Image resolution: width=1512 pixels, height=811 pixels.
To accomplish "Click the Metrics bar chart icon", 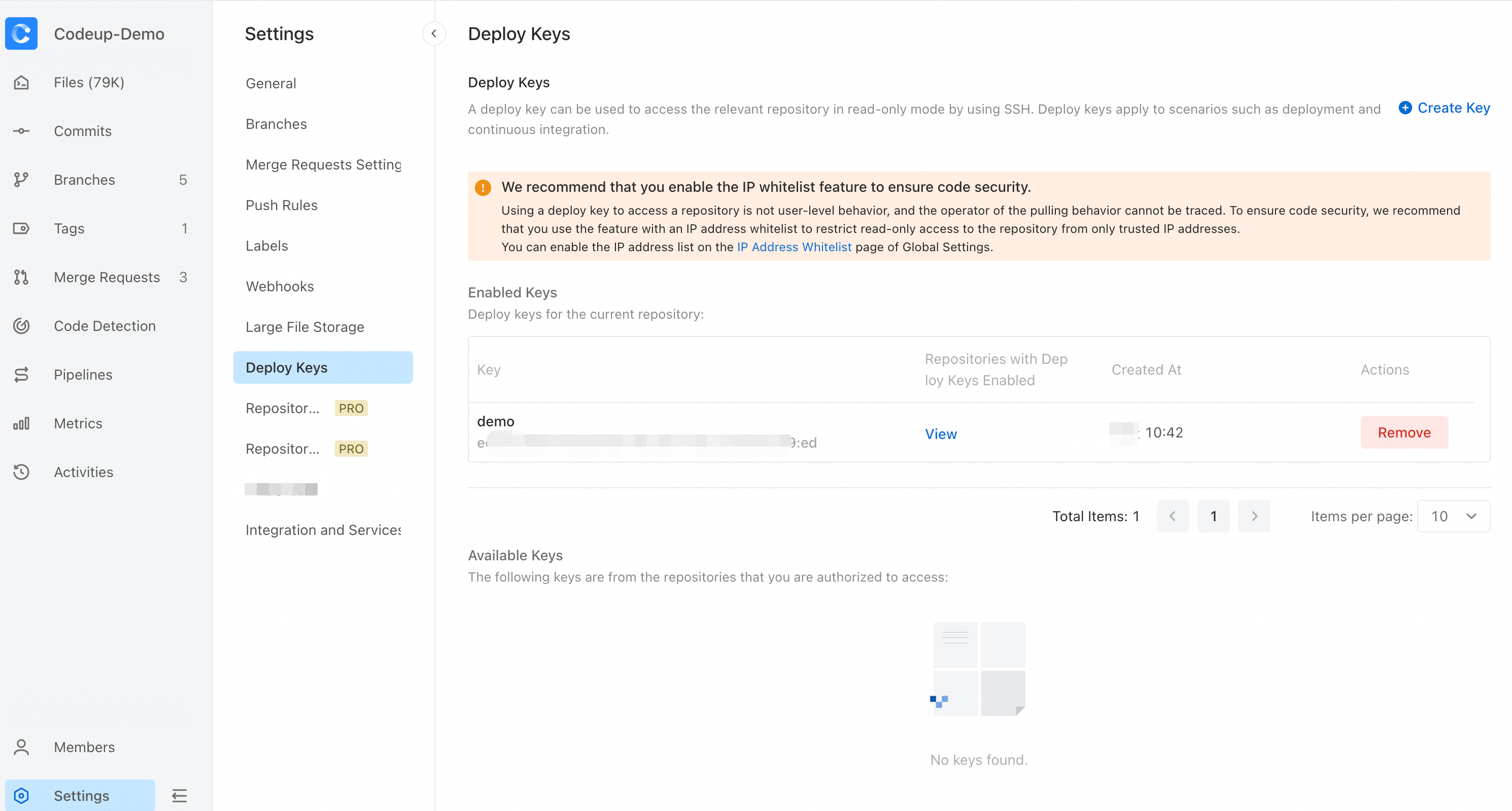I will tap(21, 423).
